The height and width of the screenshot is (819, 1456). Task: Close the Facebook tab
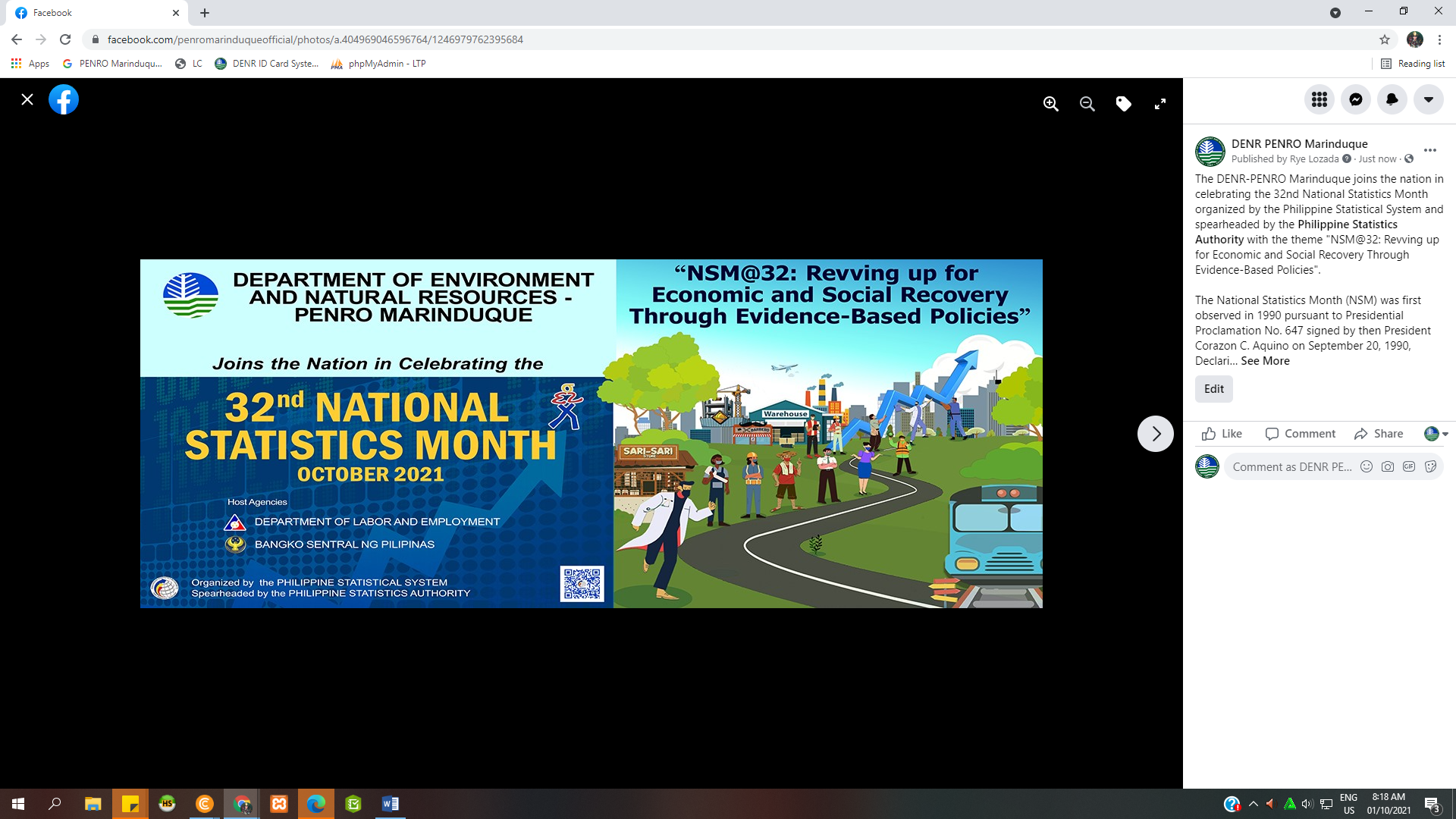(176, 13)
